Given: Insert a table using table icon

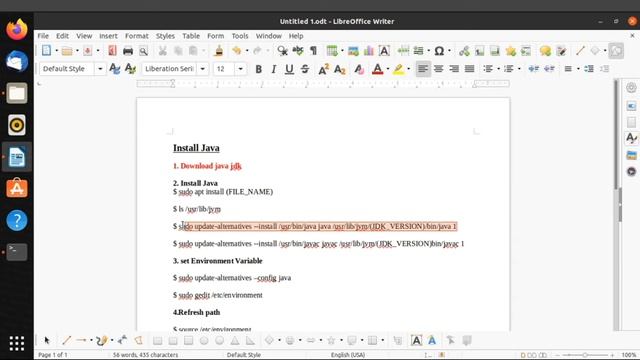Looking at the screenshot, I should click(332, 51).
